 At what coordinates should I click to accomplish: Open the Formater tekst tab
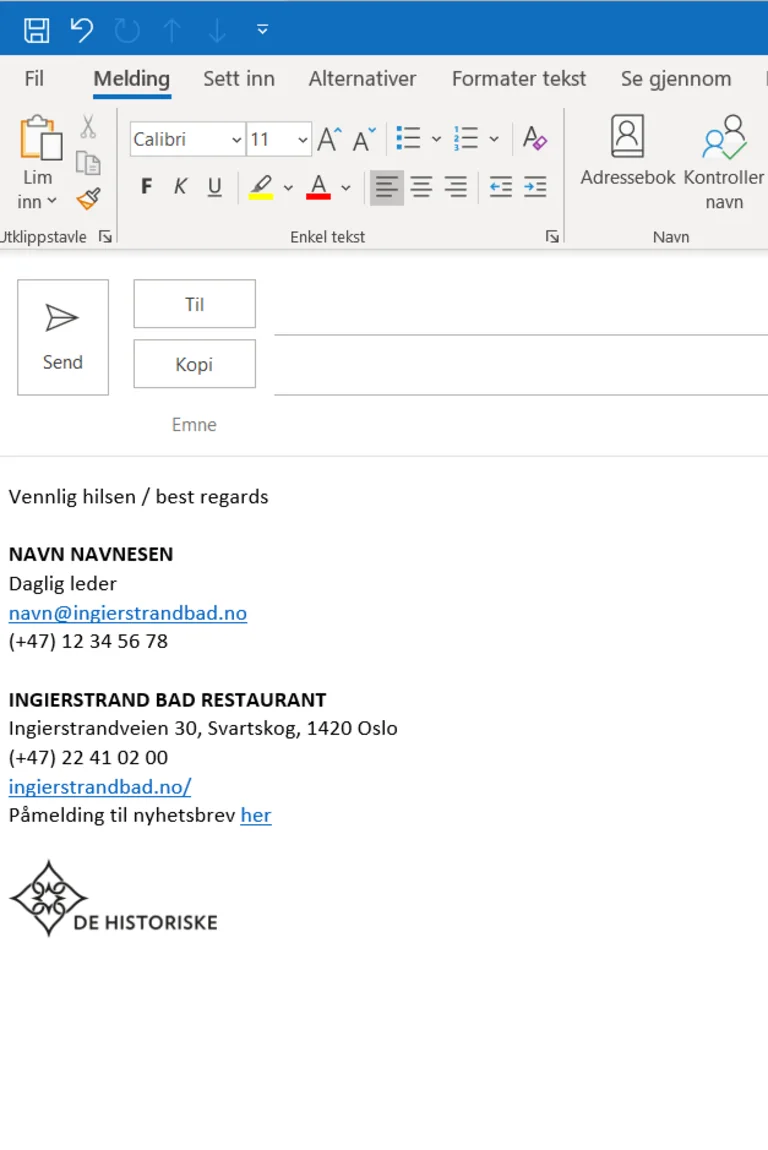[x=518, y=79]
